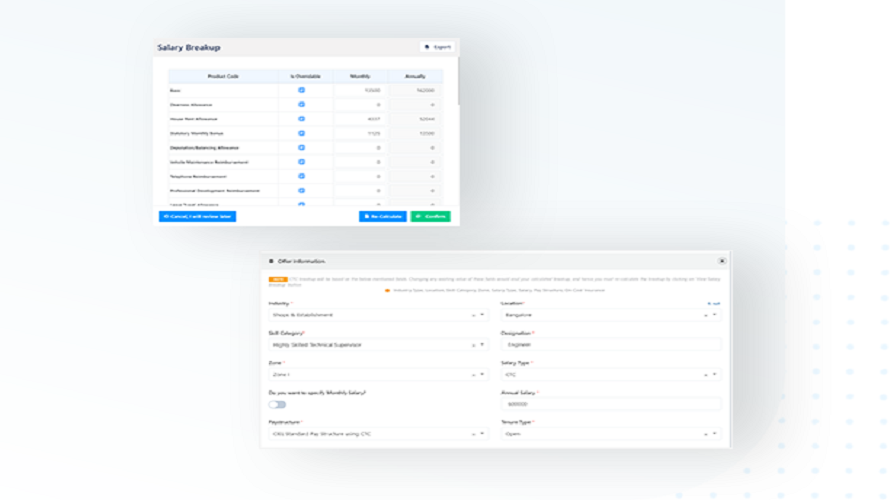This screenshot has width=890, height=500.
Task: Click the House Rent Allowance row label
Action: pos(194,119)
